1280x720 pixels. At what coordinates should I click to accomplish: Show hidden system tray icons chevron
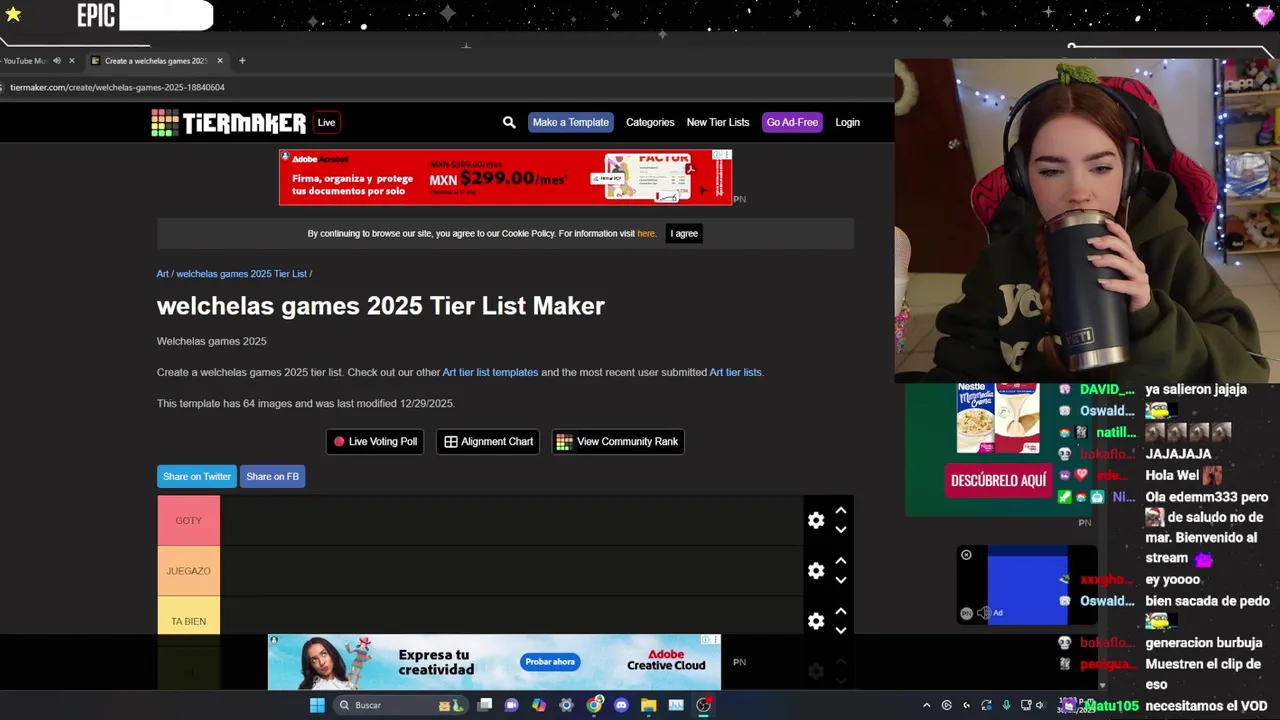(926, 705)
